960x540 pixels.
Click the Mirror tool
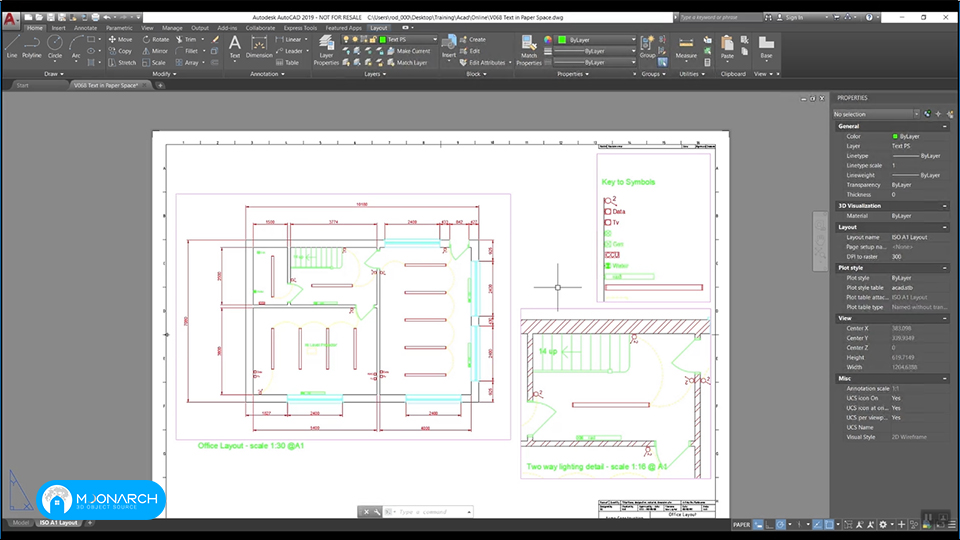coord(155,51)
